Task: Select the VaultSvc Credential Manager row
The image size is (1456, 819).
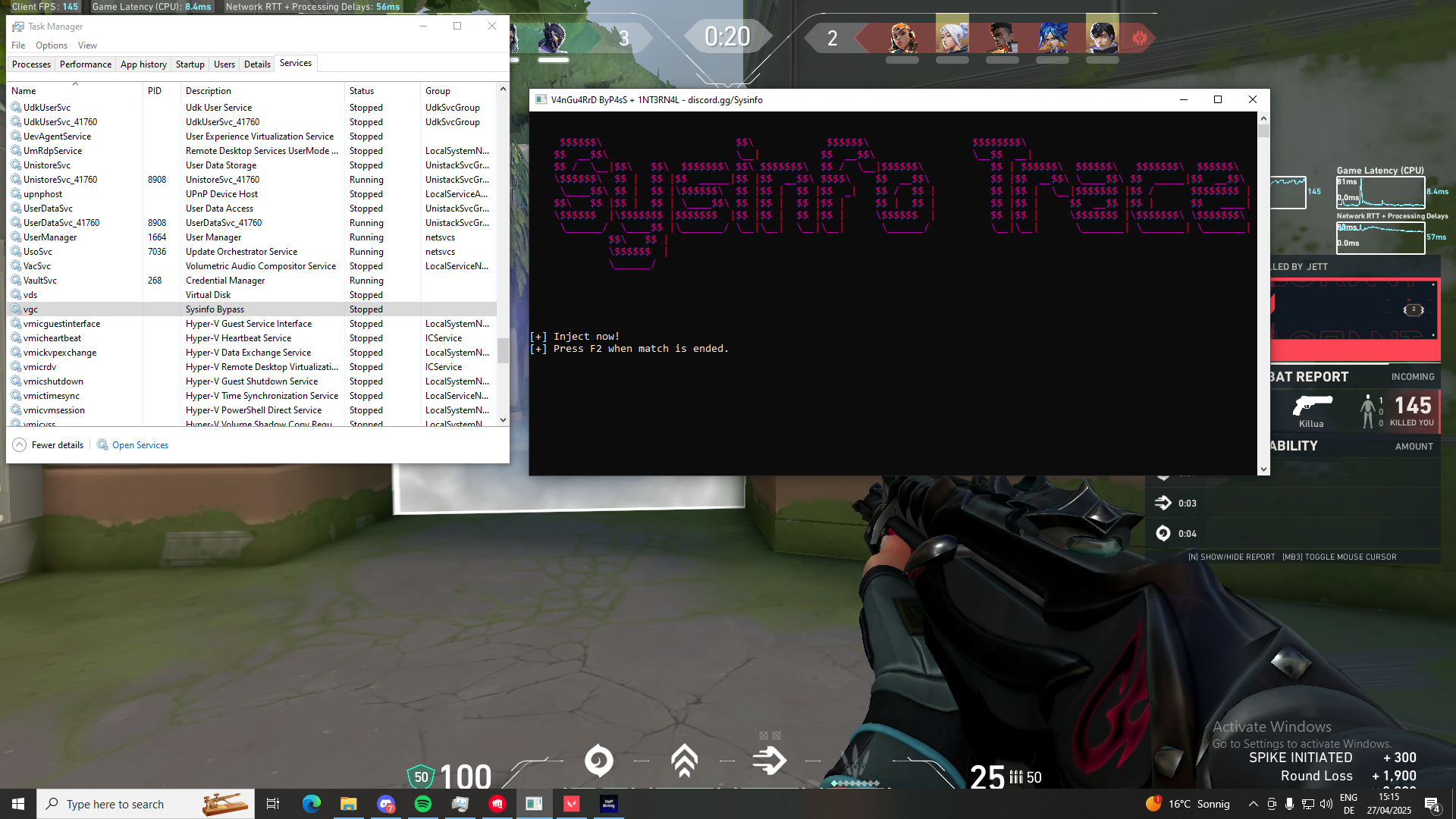Action: coord(252,281)
